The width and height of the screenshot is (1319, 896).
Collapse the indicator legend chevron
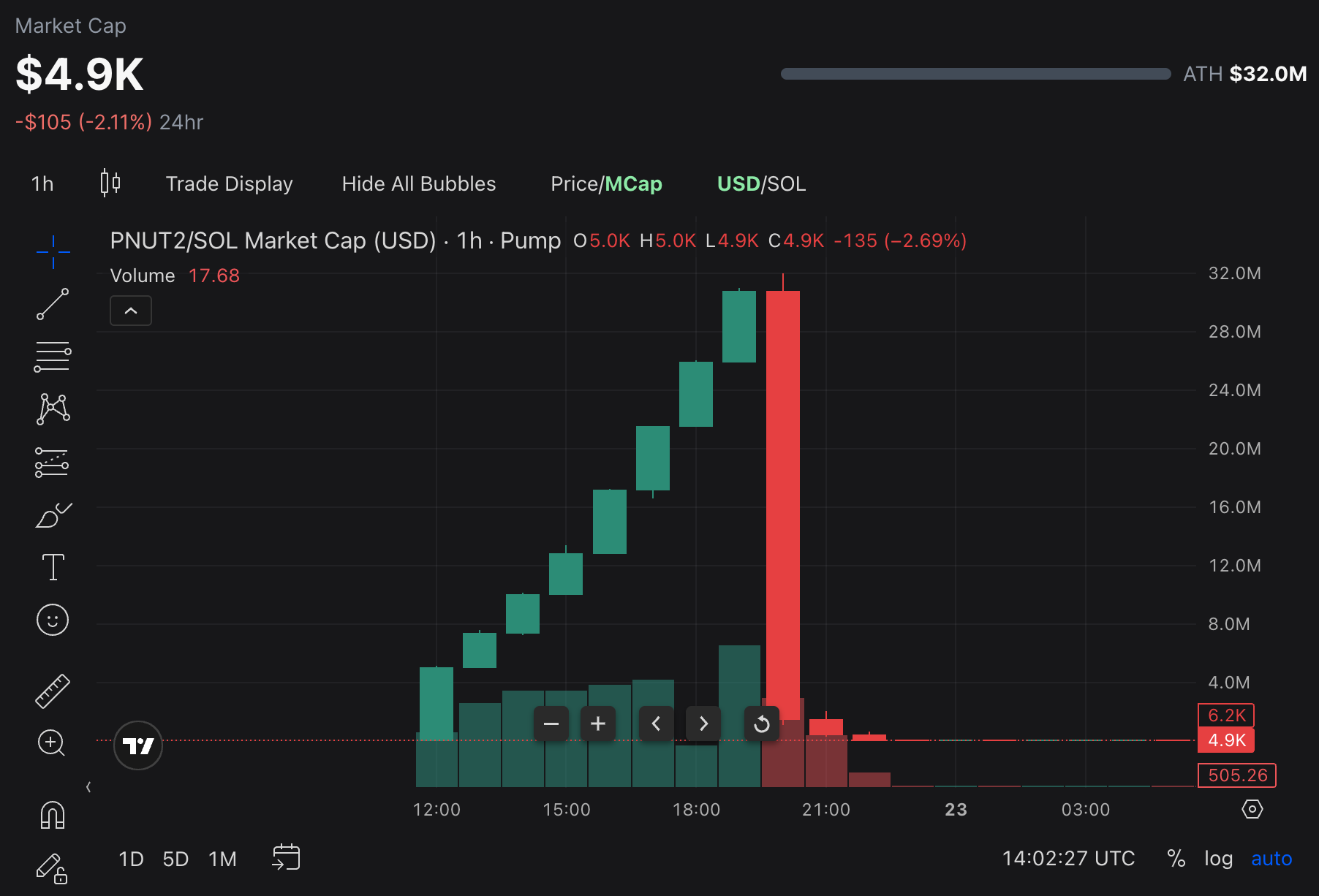(x=131, y=311)
